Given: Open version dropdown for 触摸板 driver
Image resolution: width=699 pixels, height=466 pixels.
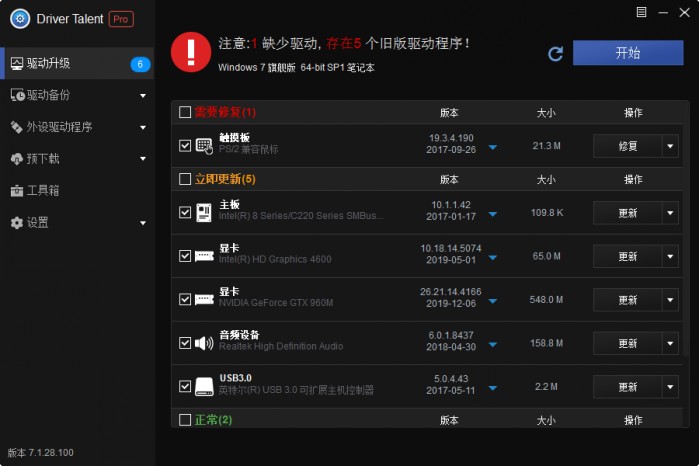Looking at the screenshot, I should pos(492,147).
